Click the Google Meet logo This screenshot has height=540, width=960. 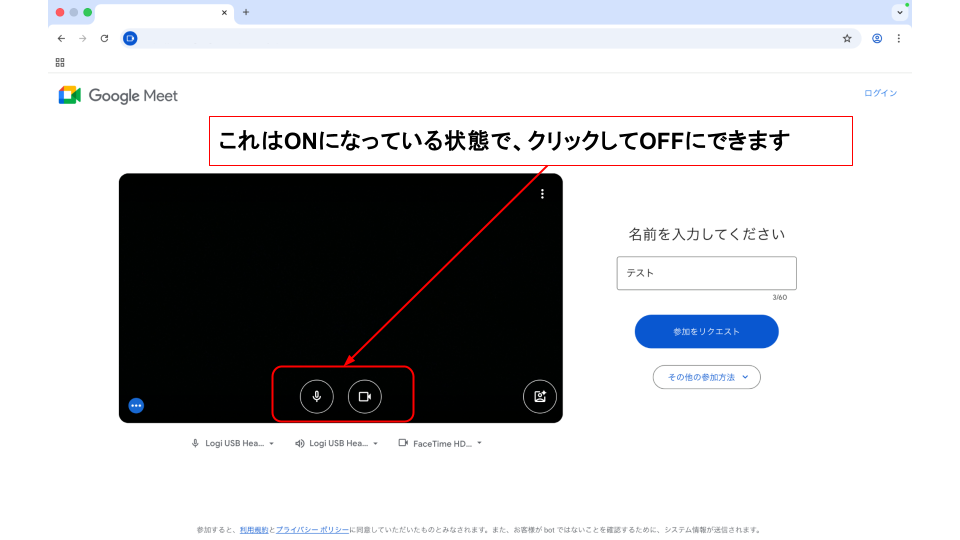tap(118, 96)
